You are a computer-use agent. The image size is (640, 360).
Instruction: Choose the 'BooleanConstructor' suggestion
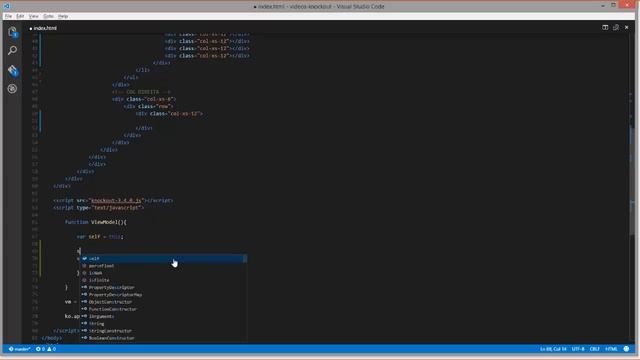tap(163, 338)
